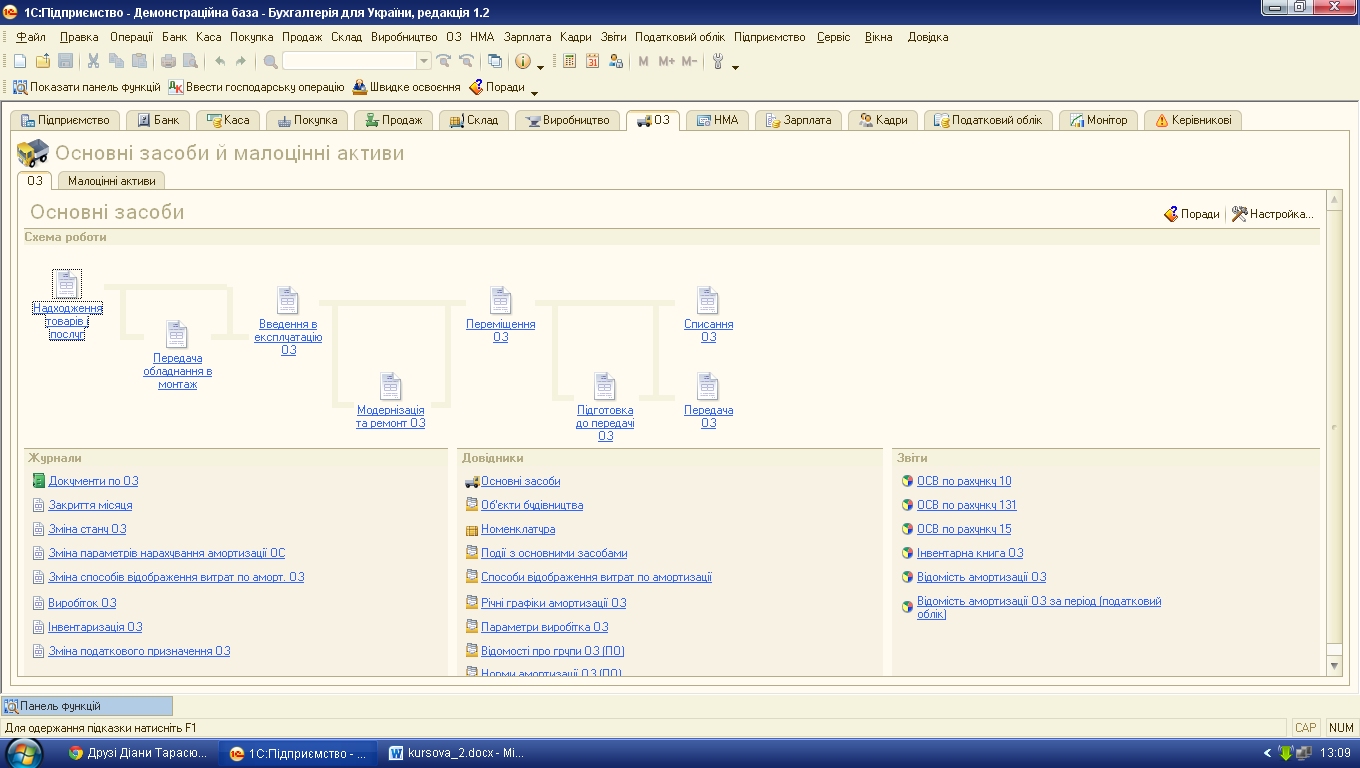
Task: Click the wrench Tools toolbar icon
Action: click(x=717, y=61)
